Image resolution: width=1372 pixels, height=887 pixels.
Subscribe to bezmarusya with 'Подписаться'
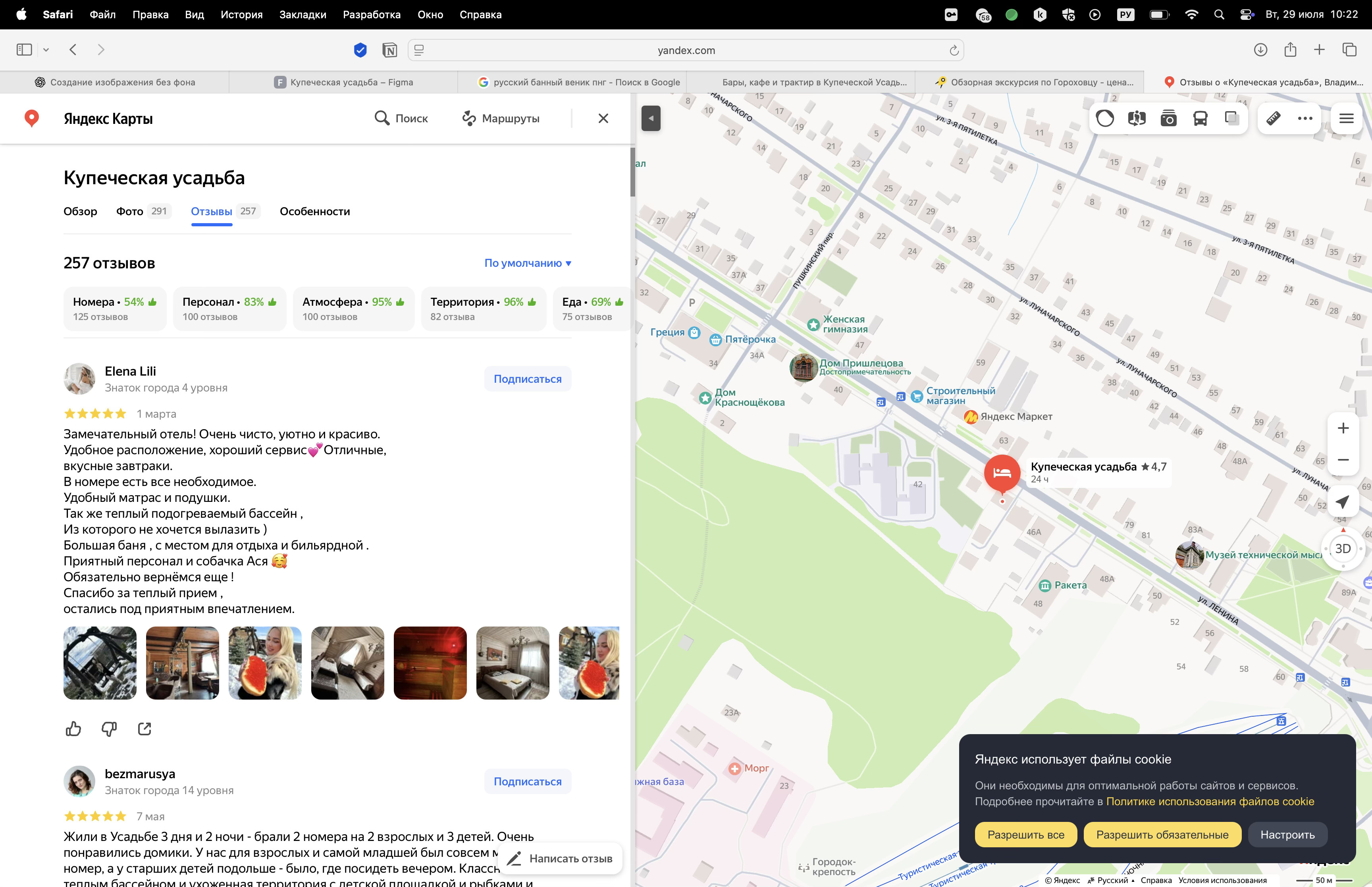click(527, 781)
